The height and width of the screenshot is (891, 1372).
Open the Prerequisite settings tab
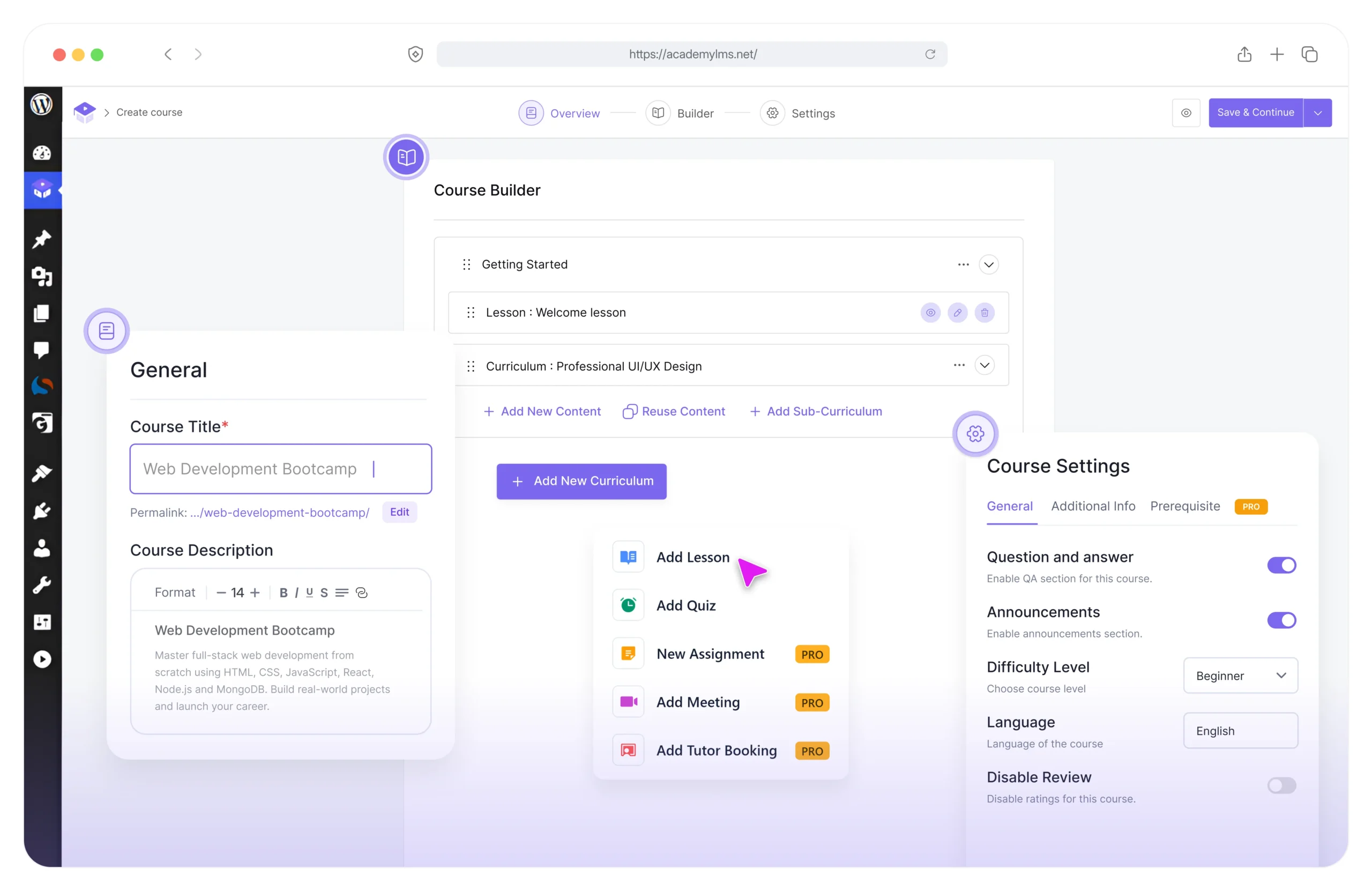tap(1185, 506)
